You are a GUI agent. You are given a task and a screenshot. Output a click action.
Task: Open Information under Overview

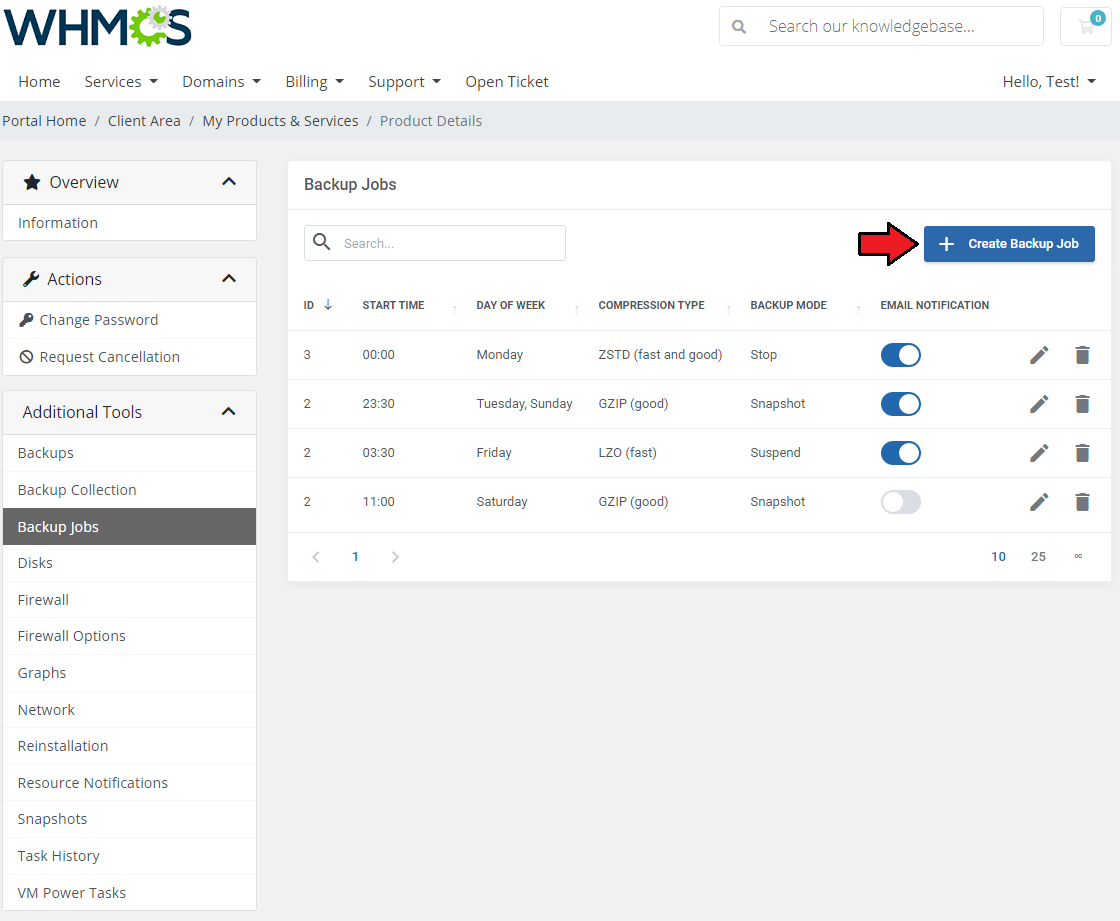point(129,223)
